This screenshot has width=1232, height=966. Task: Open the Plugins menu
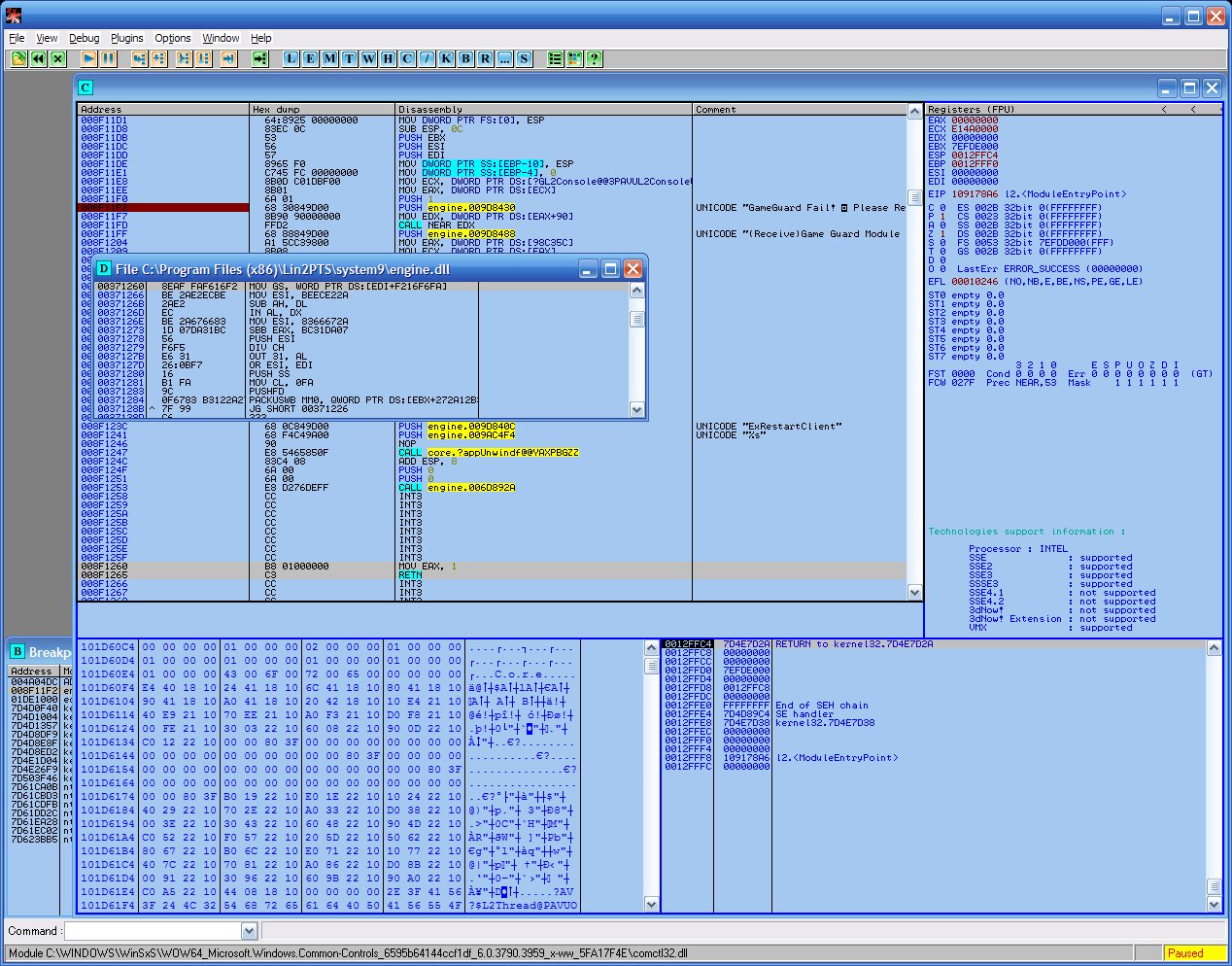click(126, 38)
